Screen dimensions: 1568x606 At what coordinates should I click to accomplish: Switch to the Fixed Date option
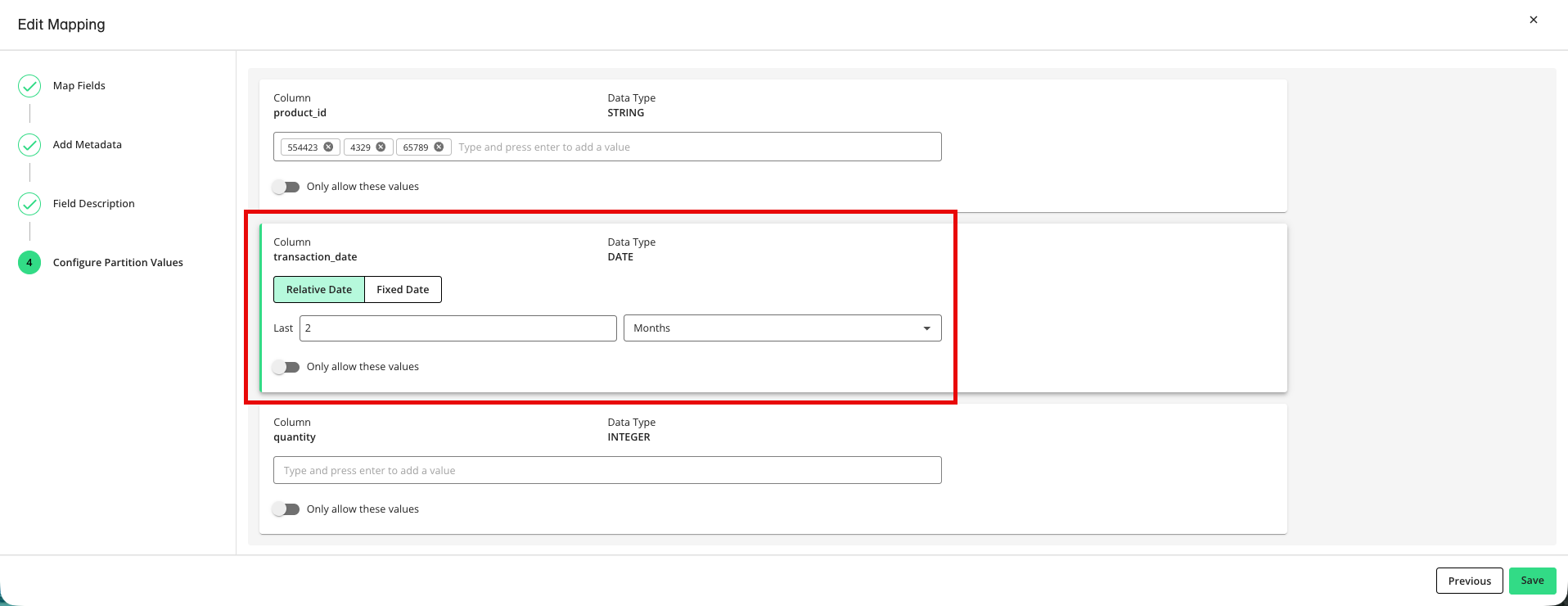pyautogui.click(x=403, y=290)
